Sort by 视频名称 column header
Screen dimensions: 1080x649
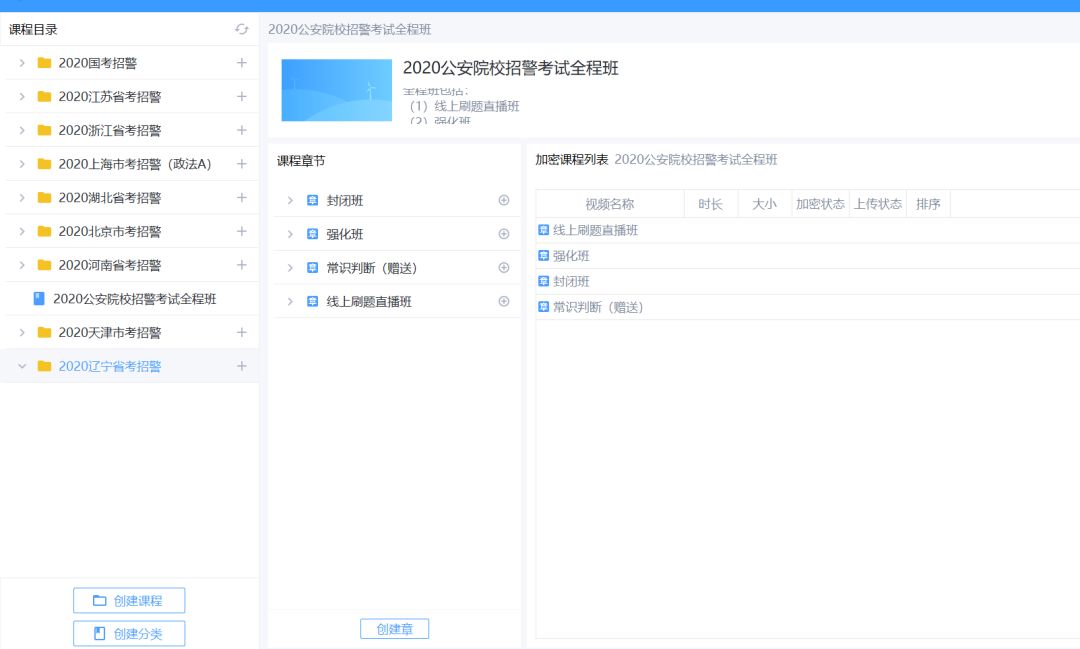pos(610,204)
